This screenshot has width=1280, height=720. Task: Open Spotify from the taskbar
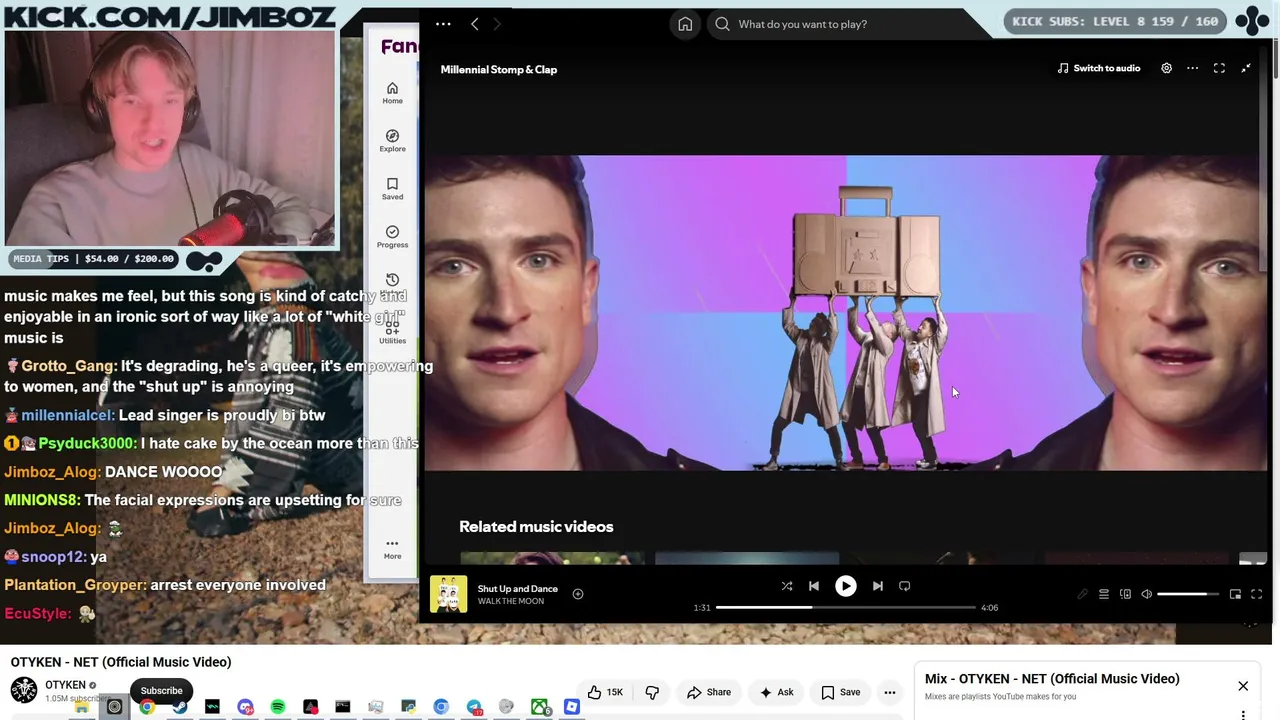(278, 707)
